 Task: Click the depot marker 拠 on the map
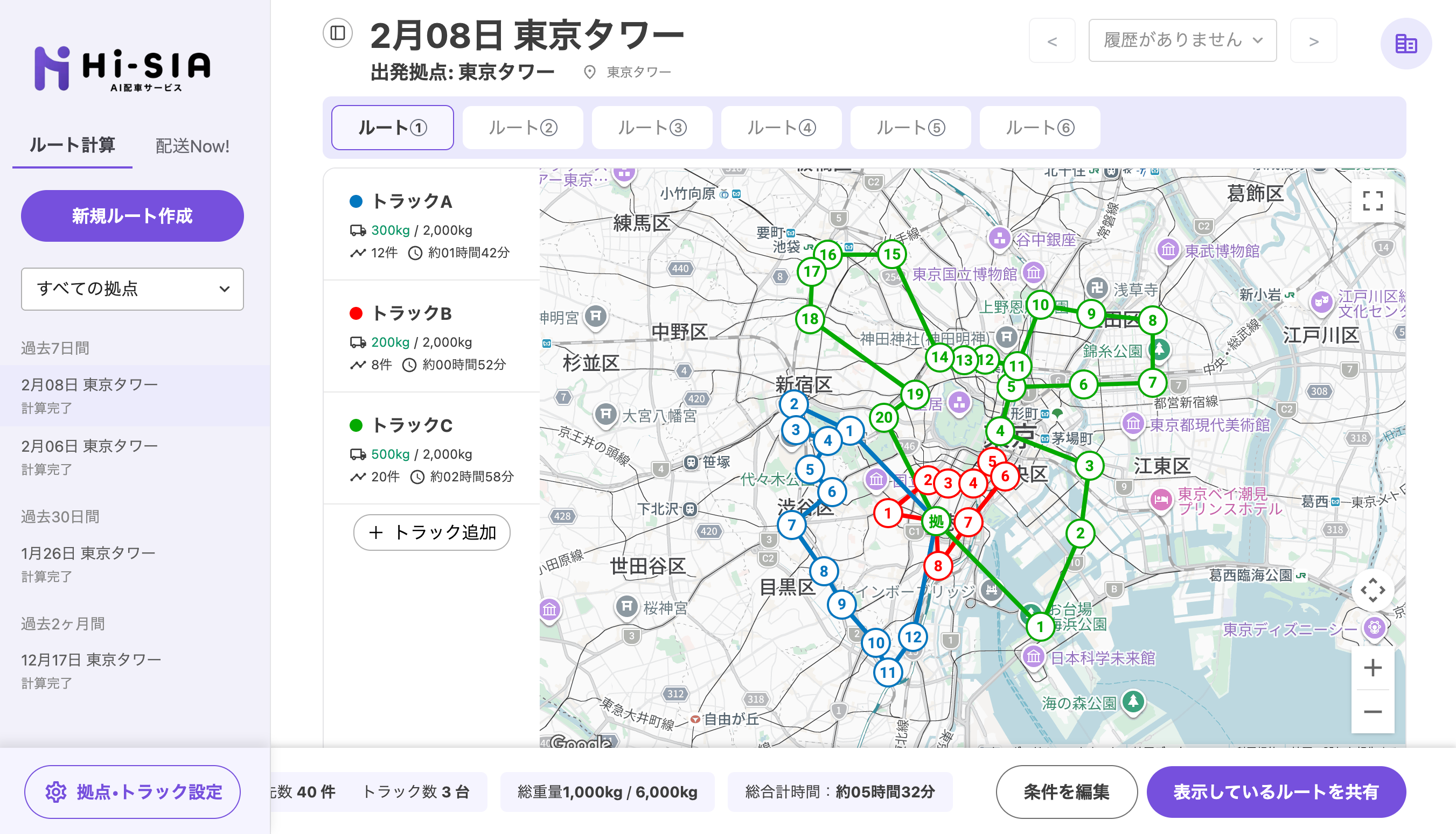pos(936,521)
